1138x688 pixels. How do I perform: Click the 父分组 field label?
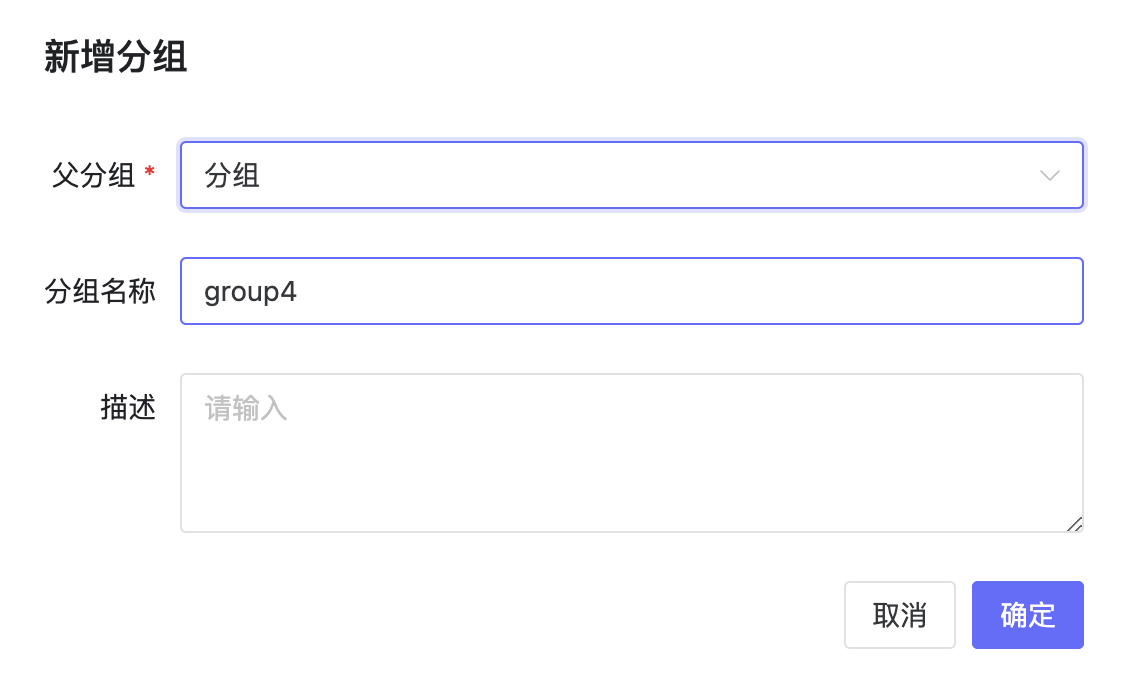click(93, 176)
